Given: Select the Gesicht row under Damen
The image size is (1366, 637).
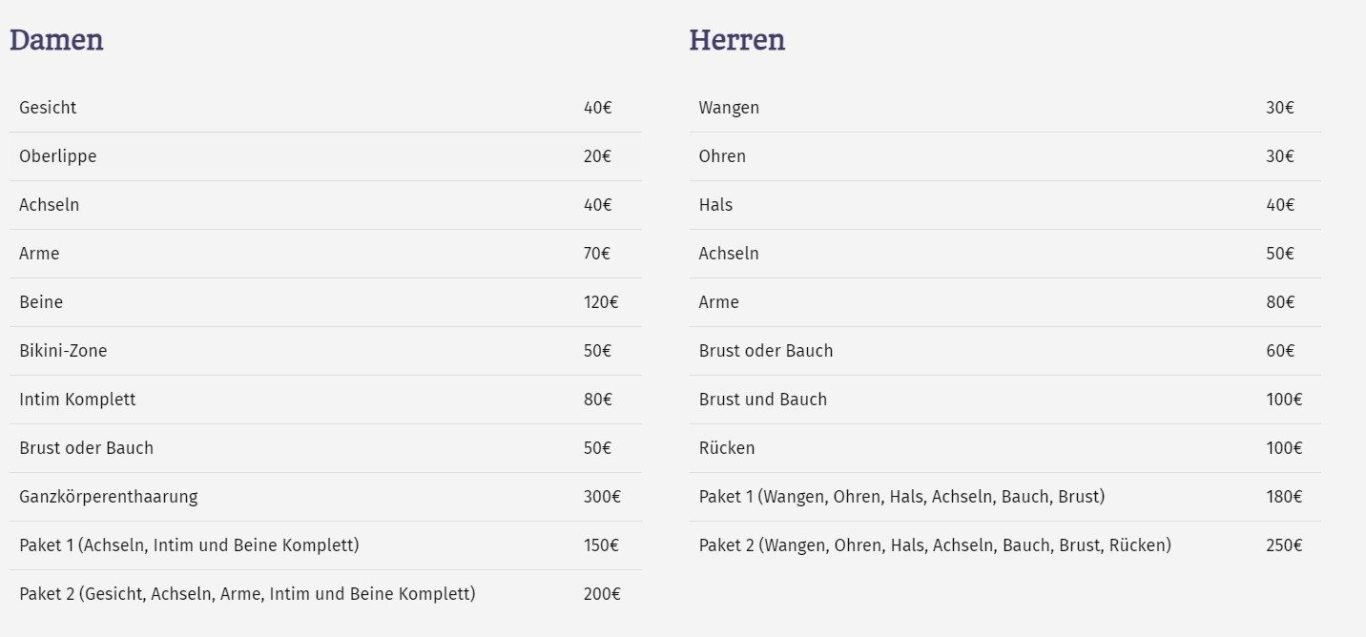Looking at the screenshot, I should tap(326, 108).
